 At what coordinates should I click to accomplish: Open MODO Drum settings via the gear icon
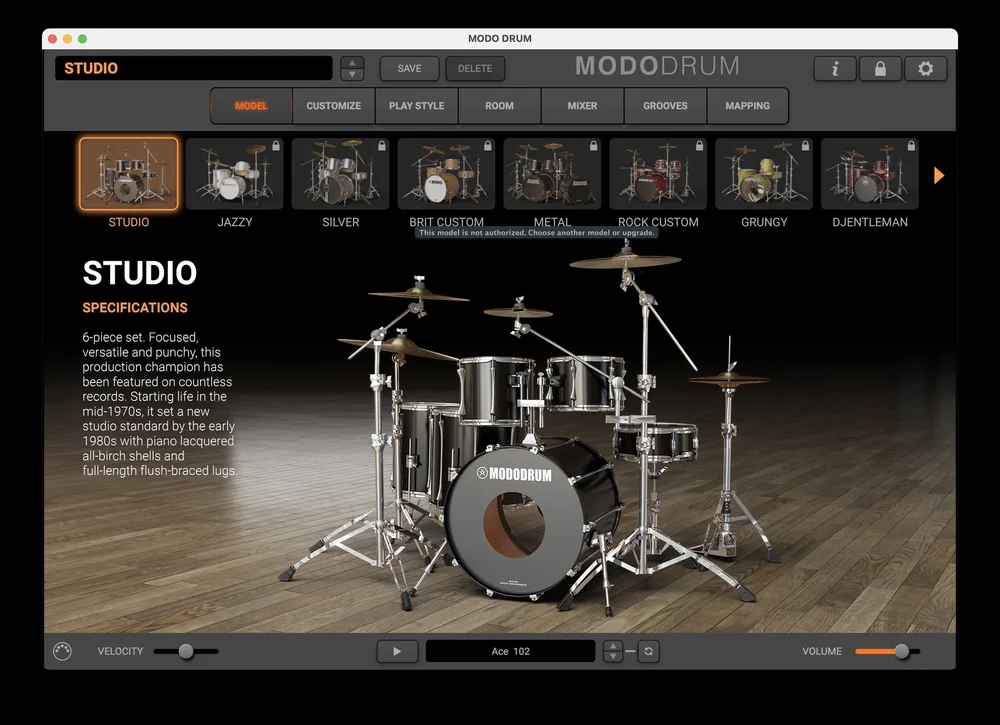click(x=925, y=68)
